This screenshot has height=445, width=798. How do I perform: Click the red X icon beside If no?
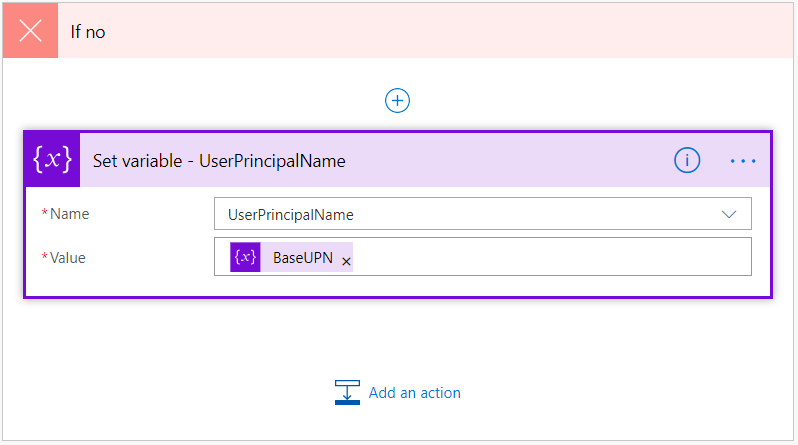(31, 31)
